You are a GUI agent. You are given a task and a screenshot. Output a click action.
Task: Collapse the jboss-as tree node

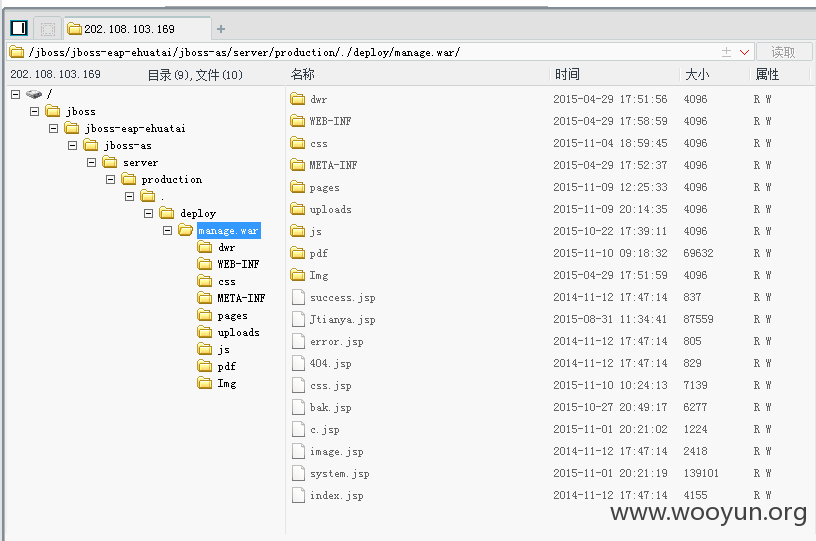72,145
